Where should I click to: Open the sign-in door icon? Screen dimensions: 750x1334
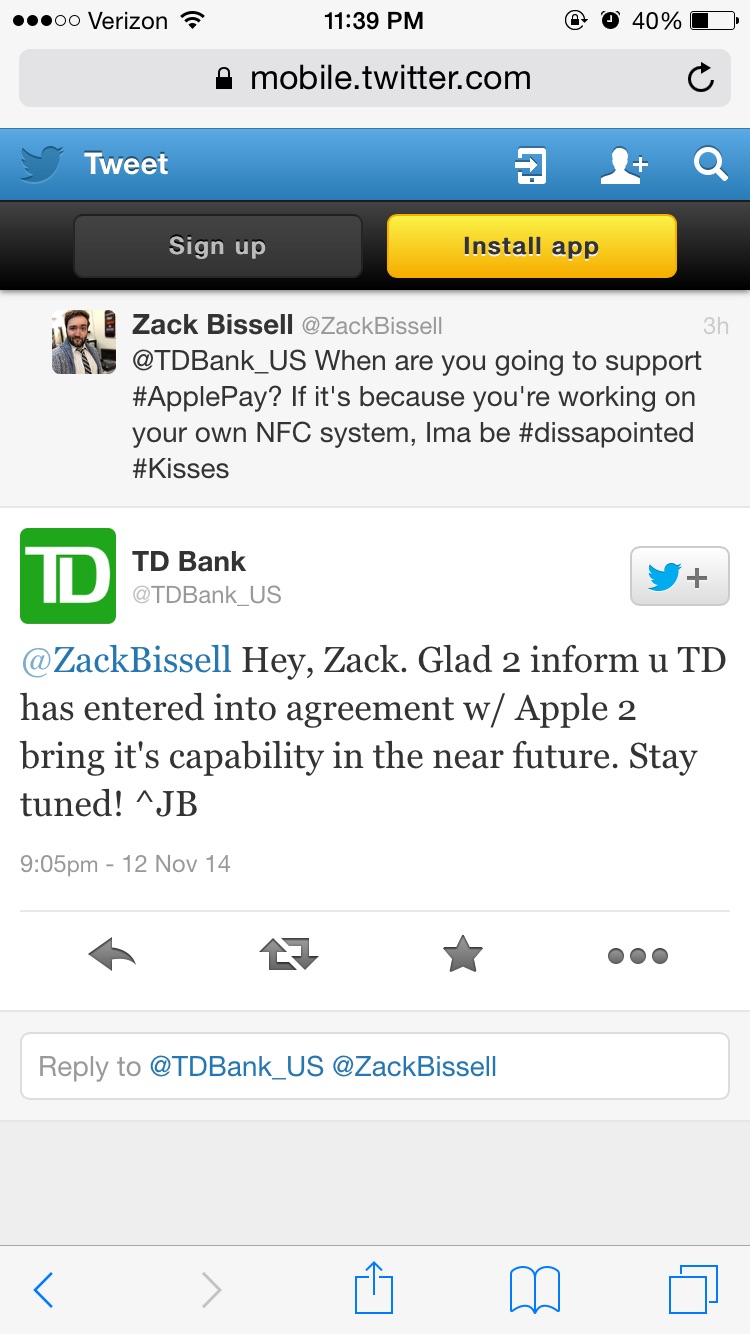(x=530, y=165)
